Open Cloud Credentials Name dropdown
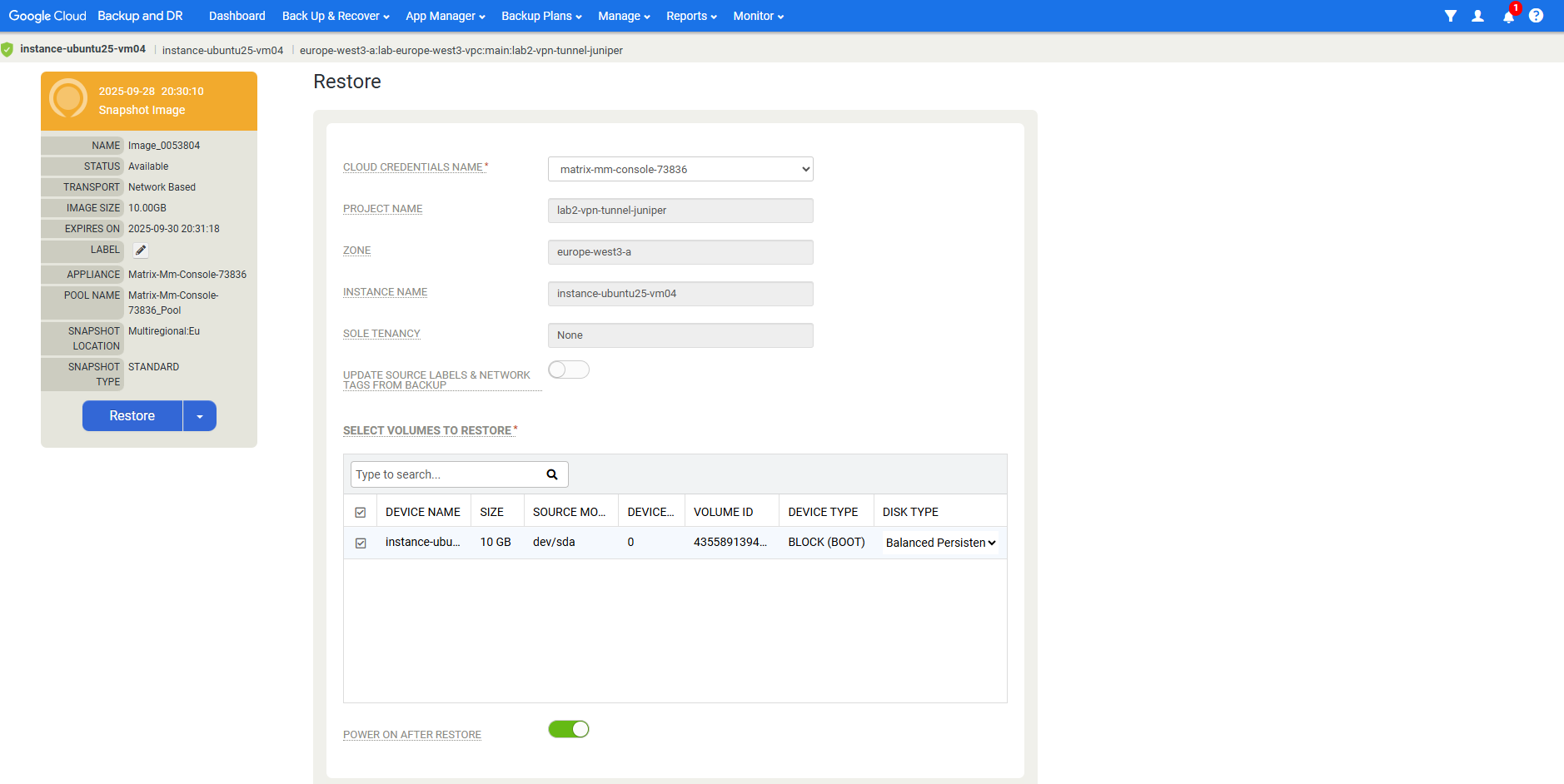Image resolution: width=1564 pixels, height=784 pixels. click(x=680, y=169)
